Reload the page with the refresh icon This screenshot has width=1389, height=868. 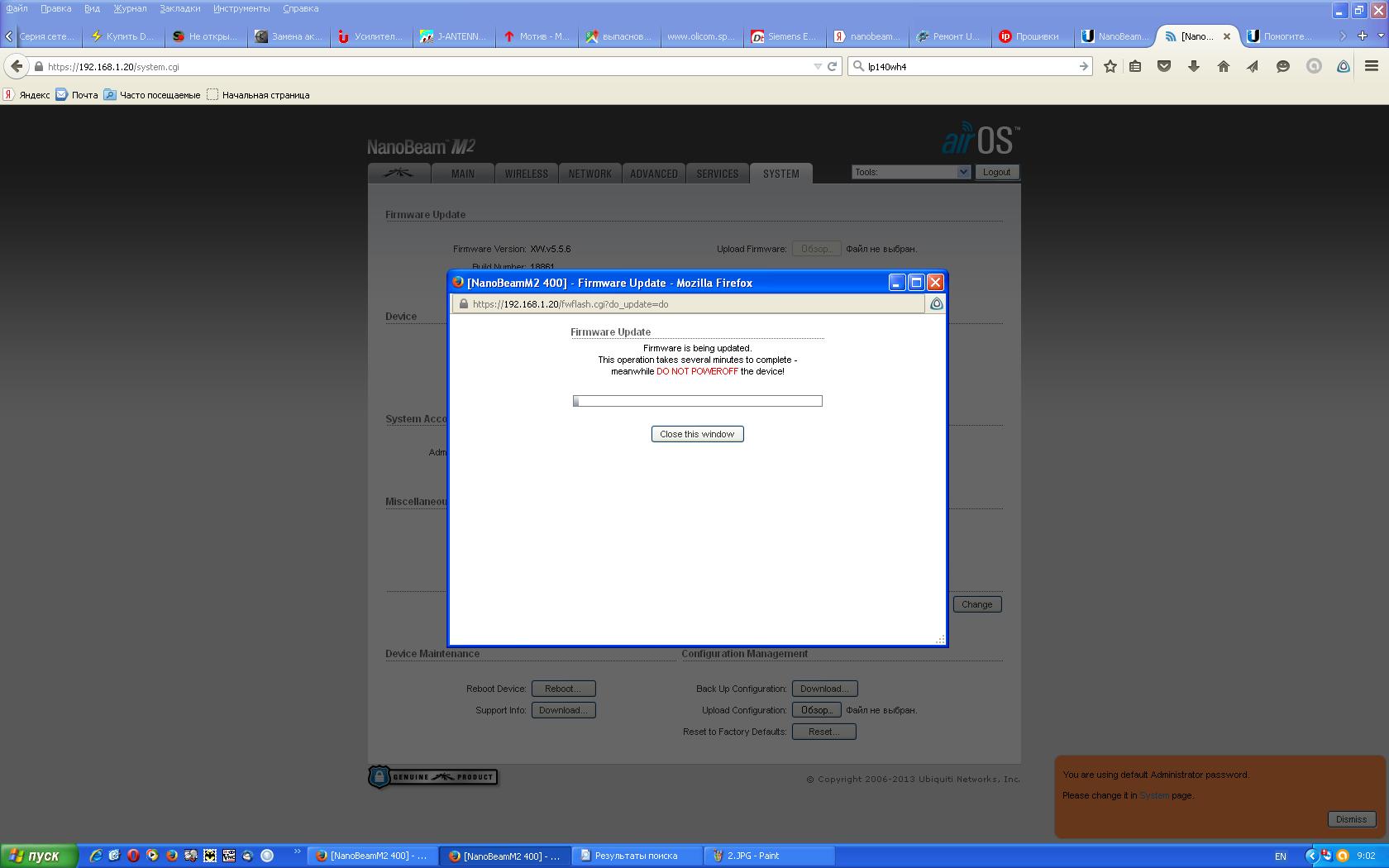[833, 66]
